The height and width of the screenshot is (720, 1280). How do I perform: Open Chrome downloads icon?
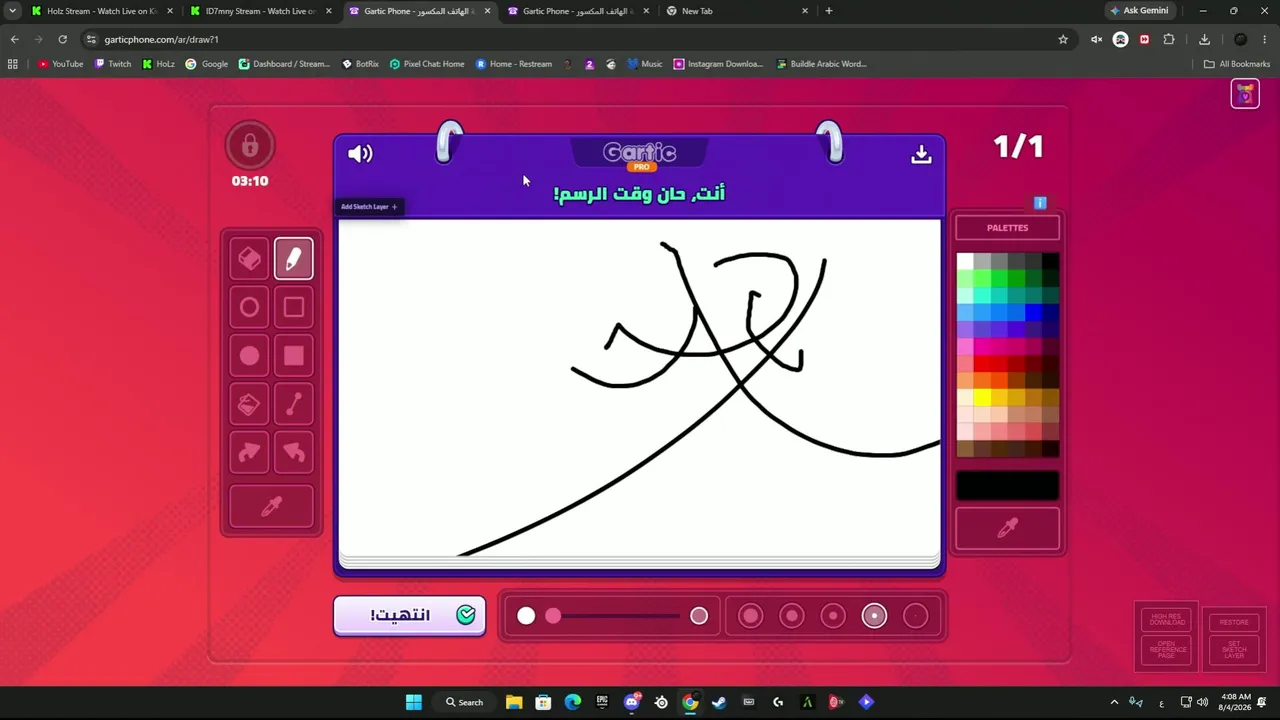pos(1204,39)
